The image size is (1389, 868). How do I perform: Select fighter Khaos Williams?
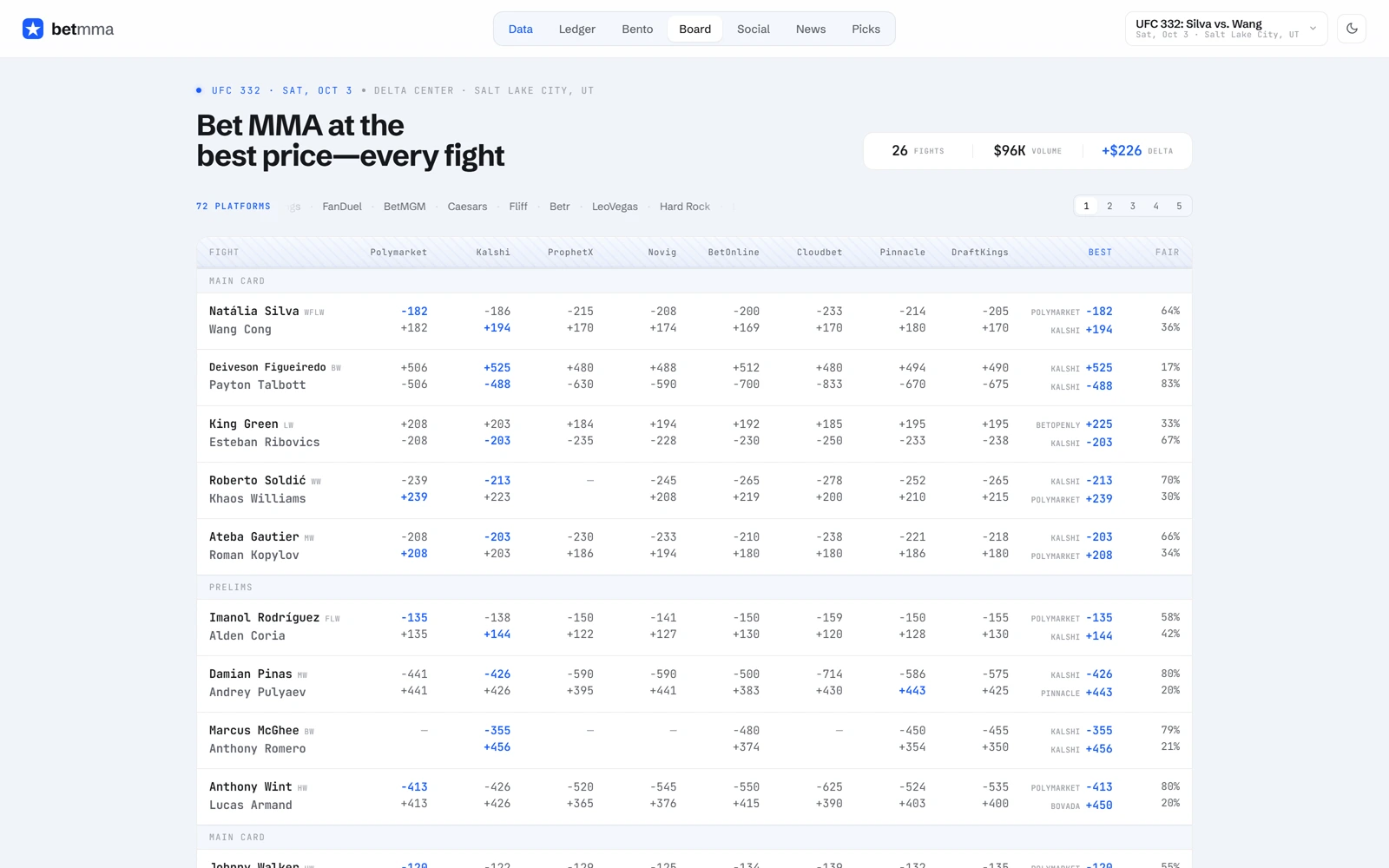click(257, 499)
